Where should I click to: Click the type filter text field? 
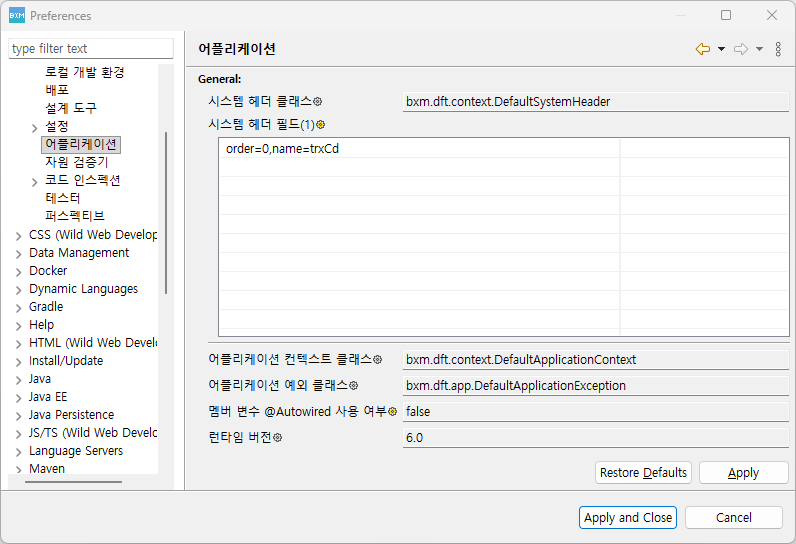pyautogui.click(x=91, y=49)
